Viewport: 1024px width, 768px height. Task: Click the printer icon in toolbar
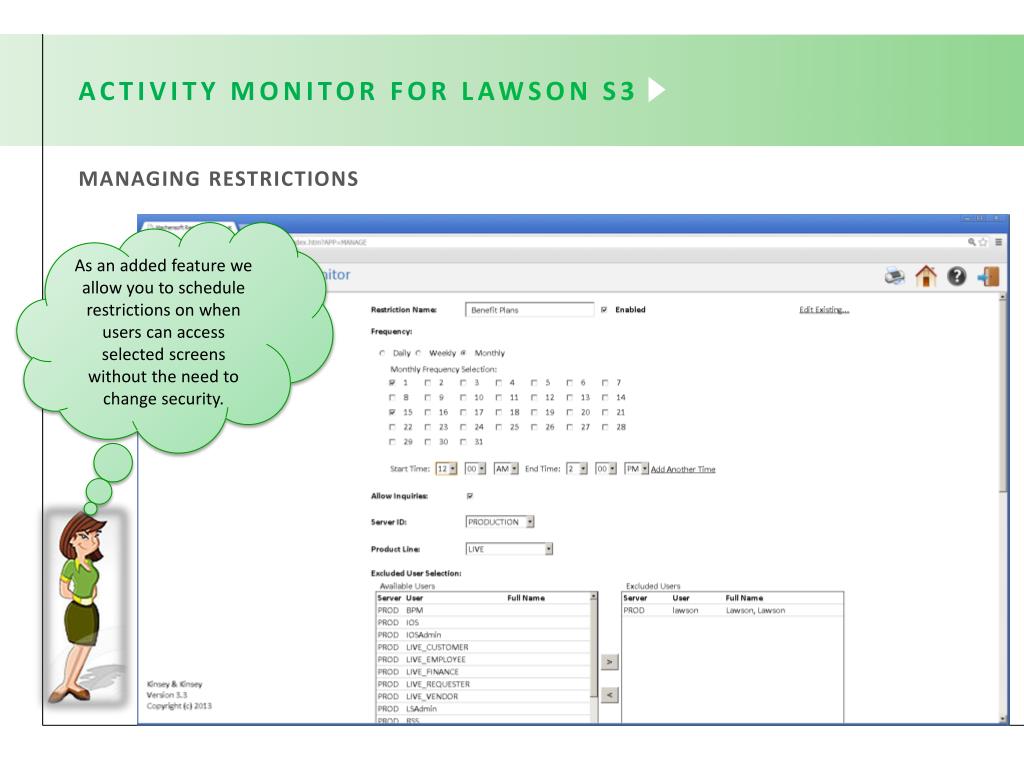point(894,276)
